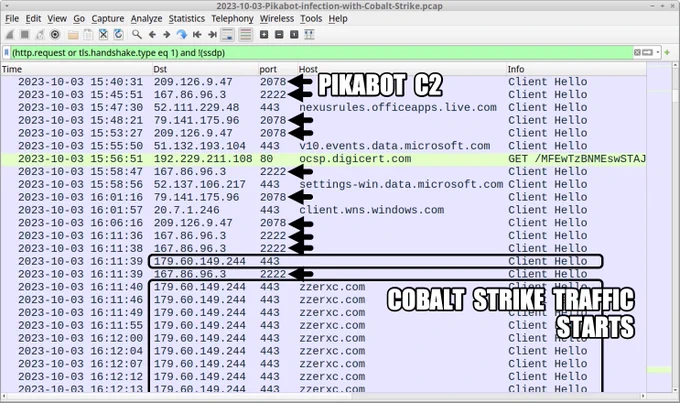Restart the current capture
The image size is (680, 403).
coord(39,35)
